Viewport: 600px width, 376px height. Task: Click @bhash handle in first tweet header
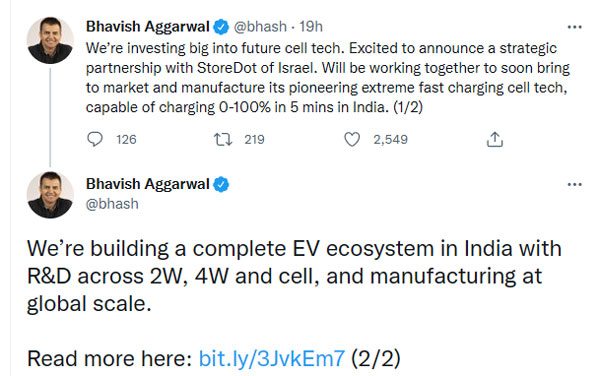pyautogui.click(x=260, y=27)
